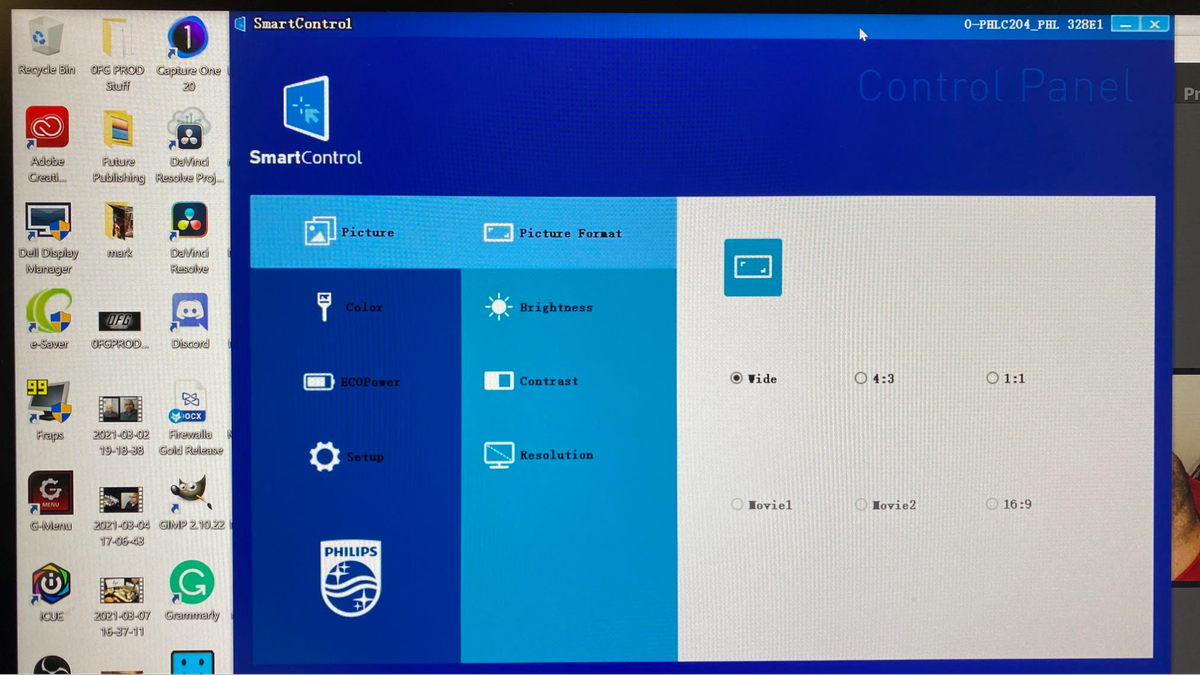This screenshot has width=1200, height=675.
Task: Open DaVinci Resolve Project shortcut
Action: click(189, 145)
